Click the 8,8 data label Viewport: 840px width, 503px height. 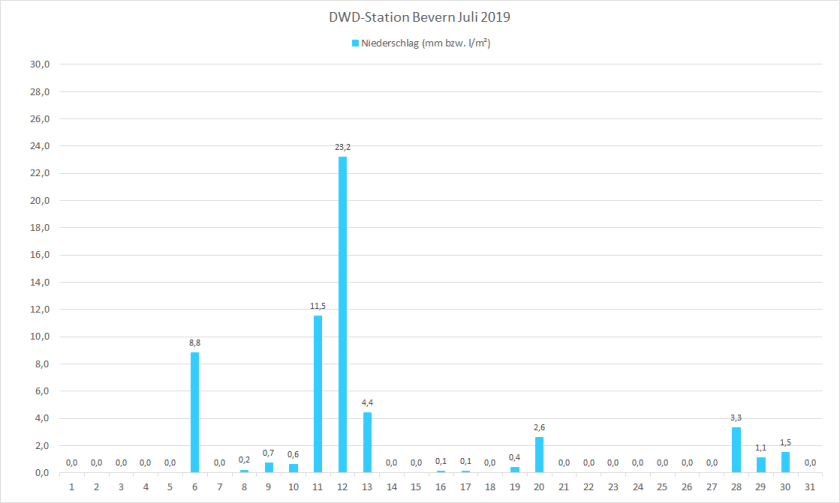(195, 343)
